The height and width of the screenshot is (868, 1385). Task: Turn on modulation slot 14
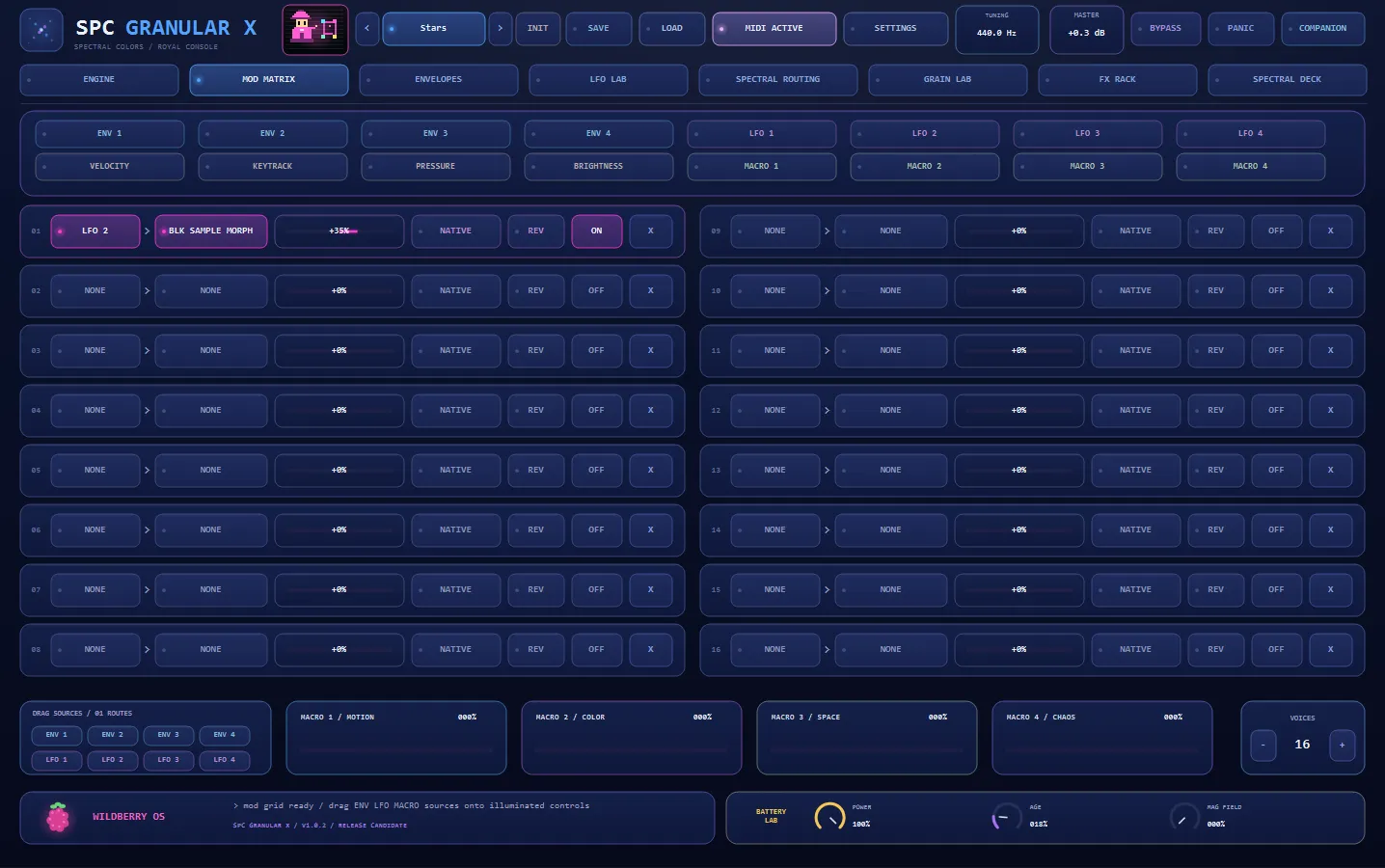click(1277, 530)
